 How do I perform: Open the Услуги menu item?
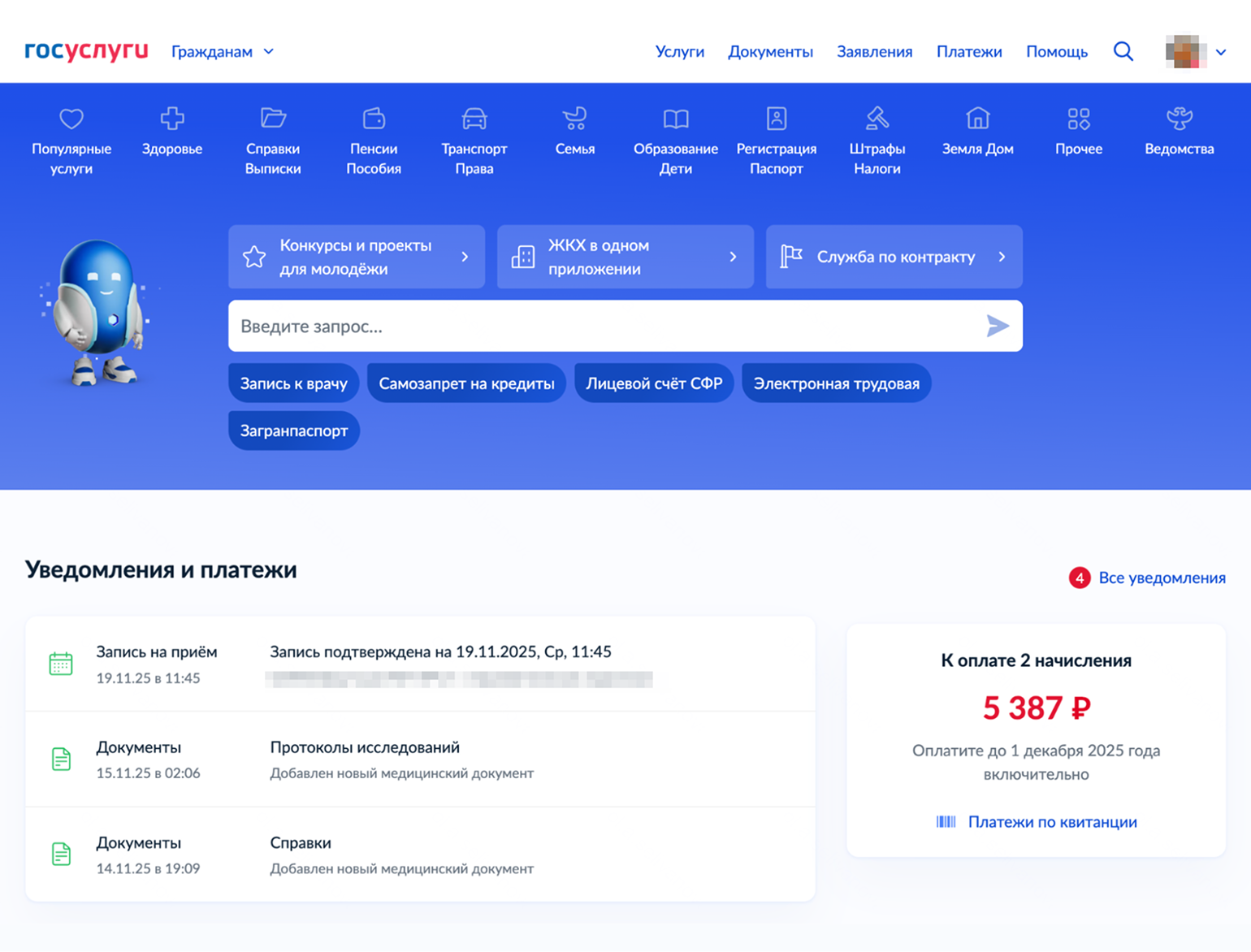click(x=680, y=51)
